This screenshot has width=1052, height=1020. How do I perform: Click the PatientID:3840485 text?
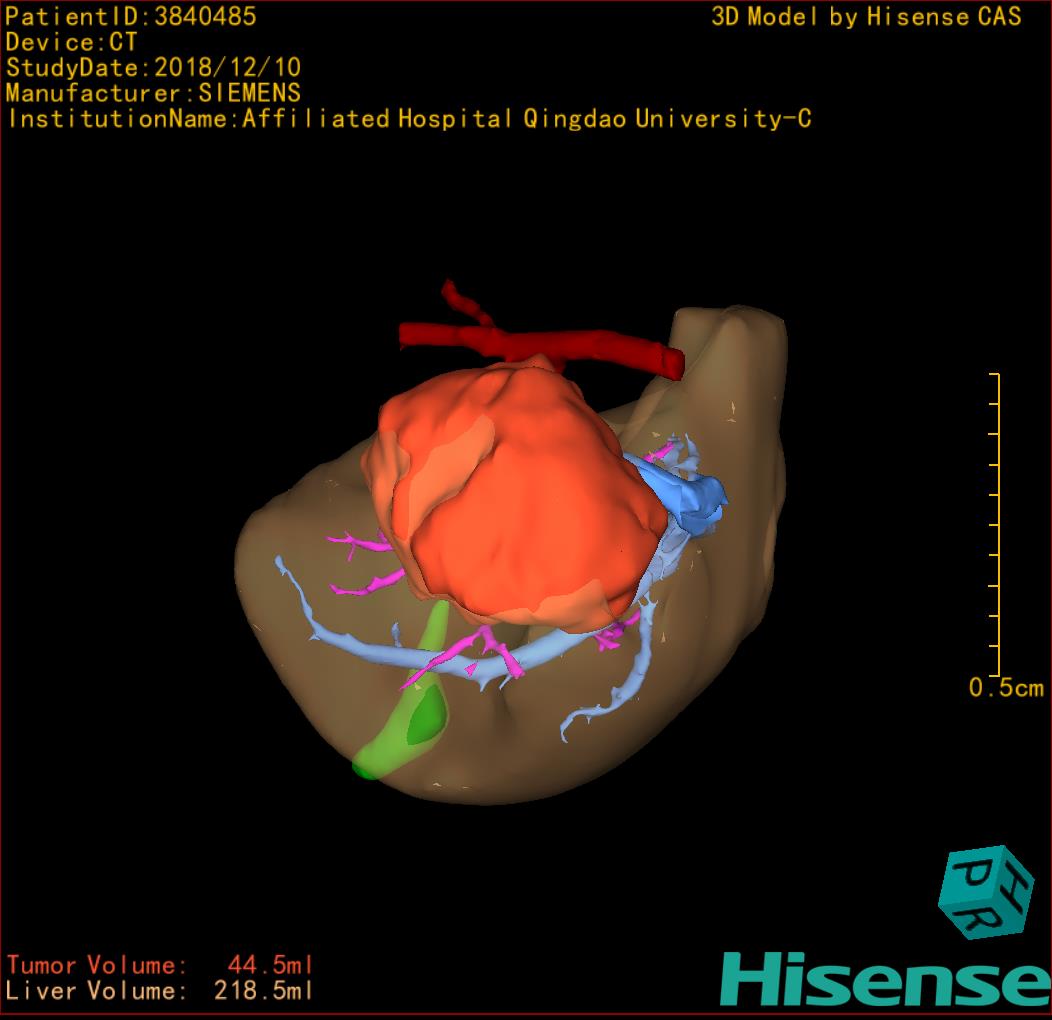(131, 16)
